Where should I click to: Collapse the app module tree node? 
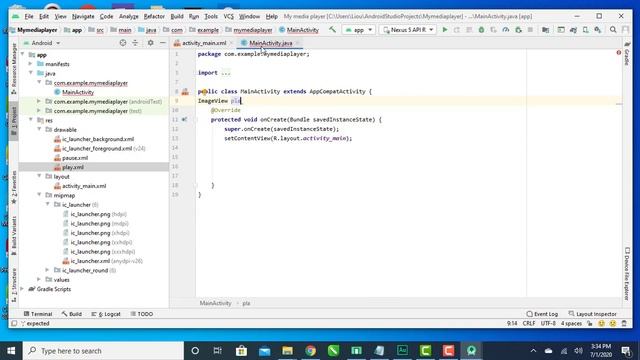[x=22, y=54]
